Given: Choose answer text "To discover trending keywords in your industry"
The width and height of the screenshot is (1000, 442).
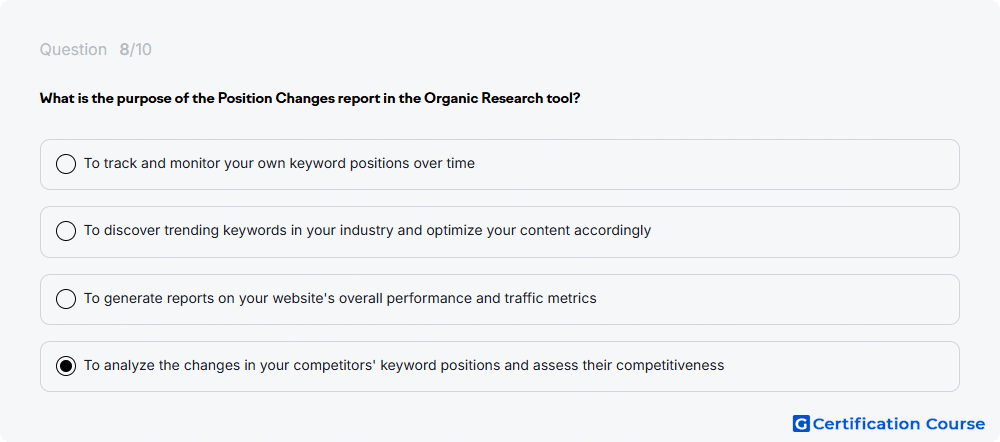Looking at the screenshot, I should pyautogui.click(x=239, y=230).
